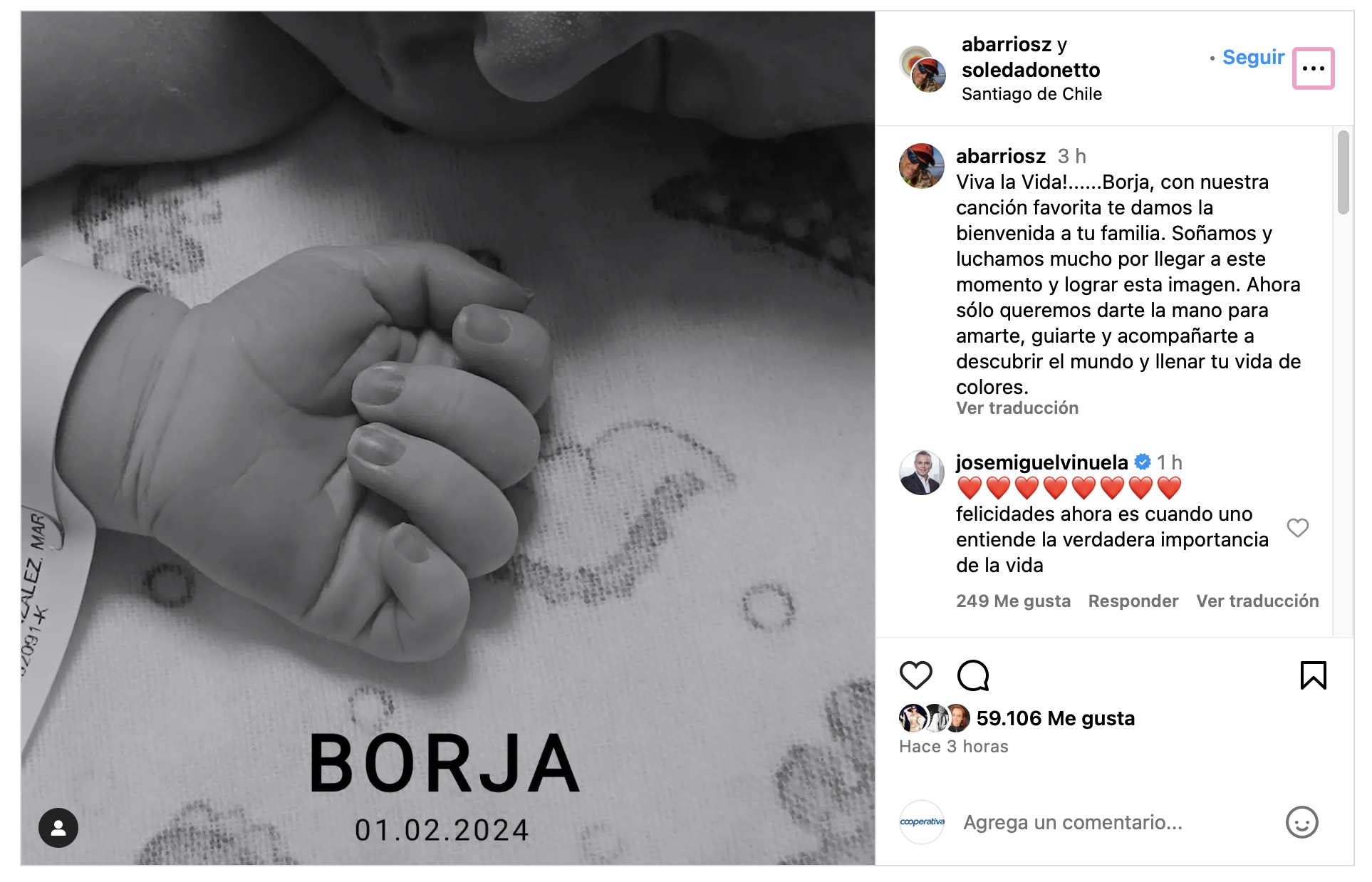Save post with bookmark icon
The image size is (1372, 882).
1313,675
